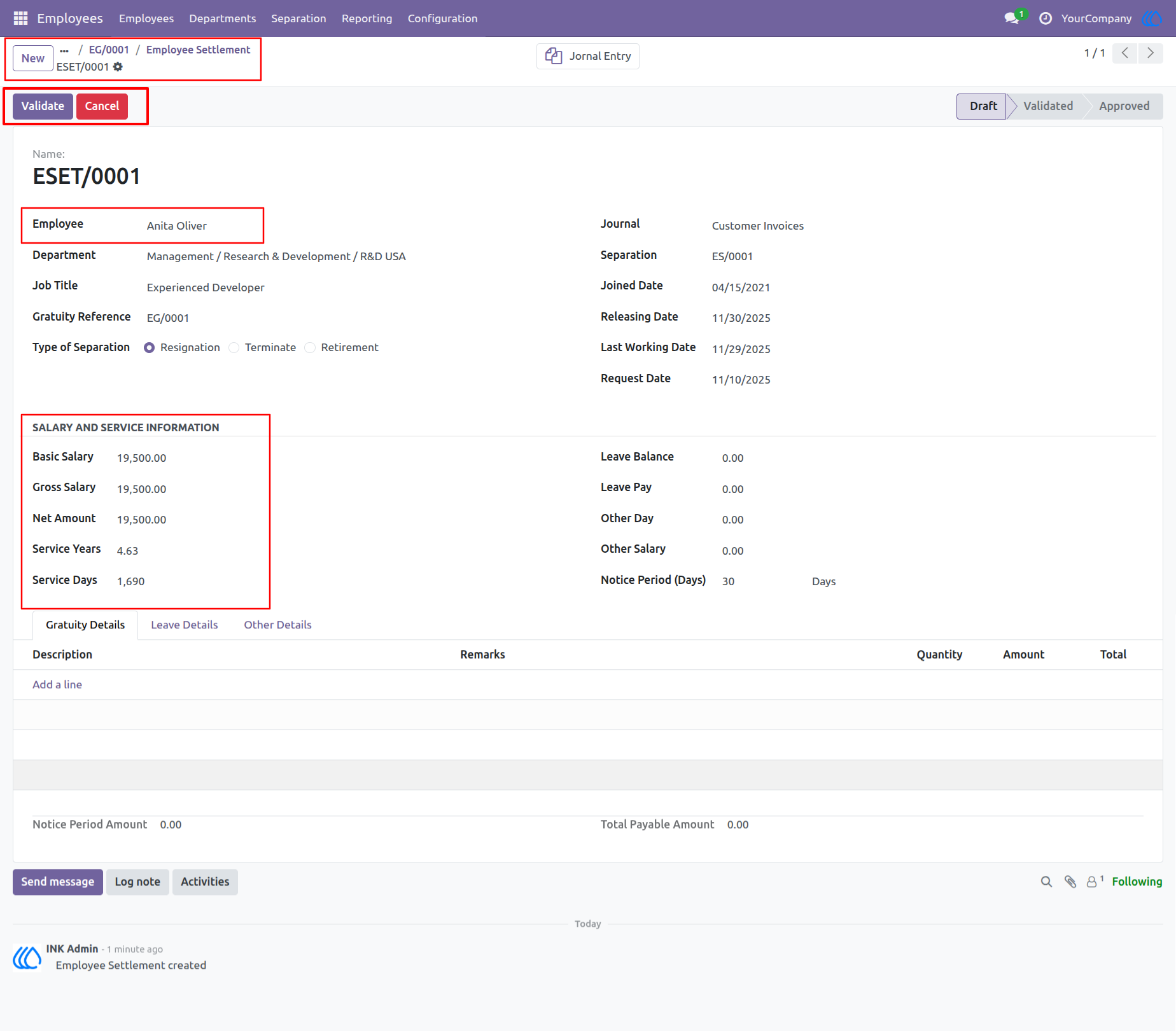1176x1033 pixels.
Task: Open the Configuration menu
Action: tap(443, 18)
